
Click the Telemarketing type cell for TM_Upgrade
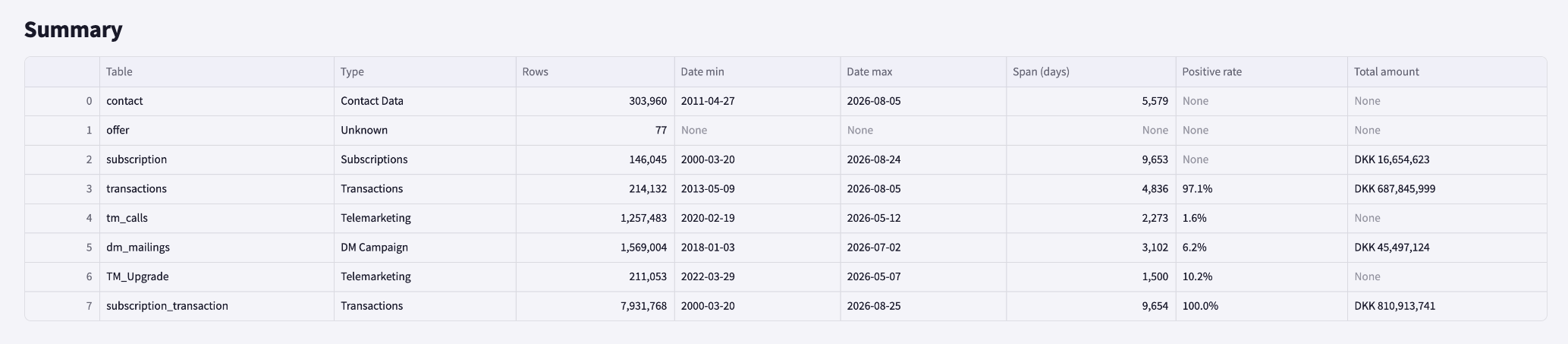pos(425,276)
